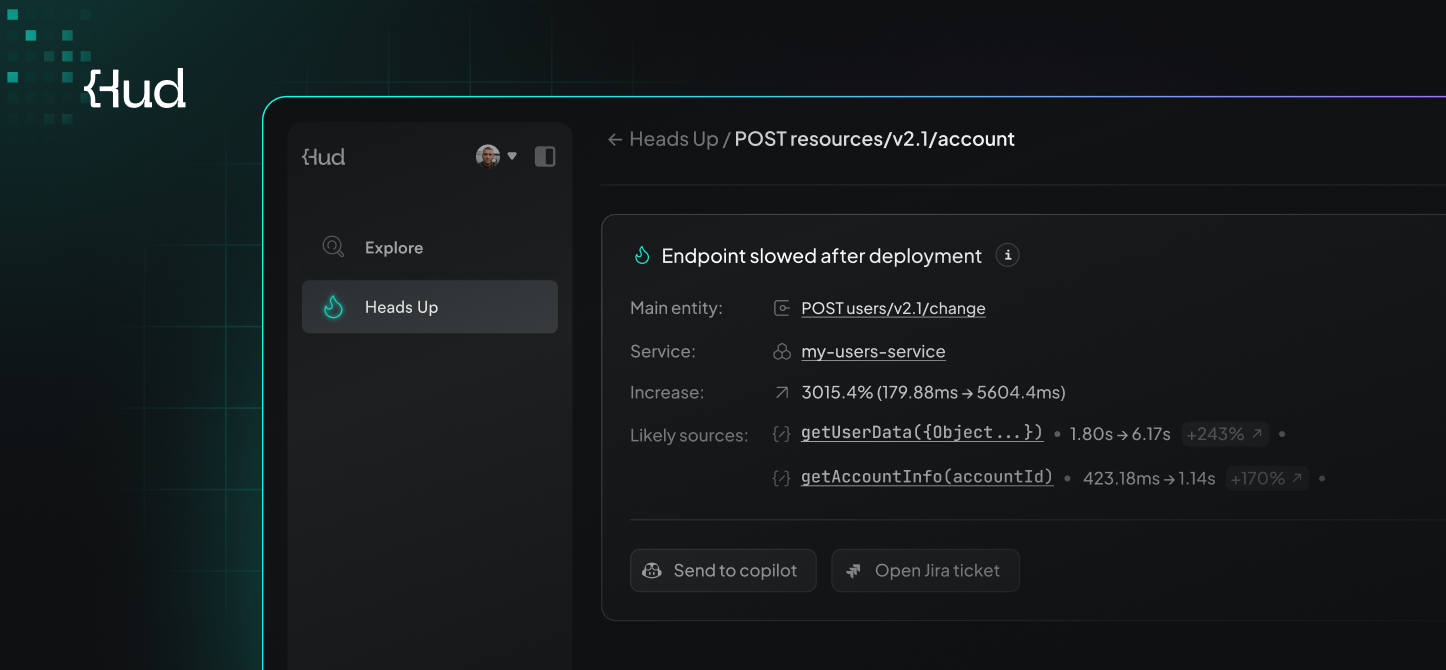1446x670 pixels.
Task: Click the +170% increase badge
Action: point(1268,479)
